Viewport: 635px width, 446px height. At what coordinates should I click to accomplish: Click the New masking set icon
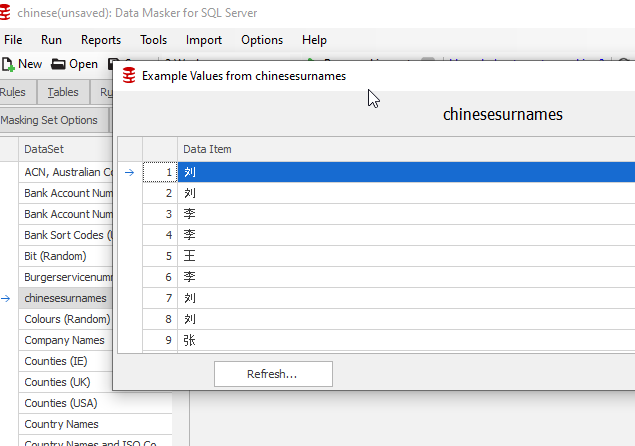pos(8,64)
